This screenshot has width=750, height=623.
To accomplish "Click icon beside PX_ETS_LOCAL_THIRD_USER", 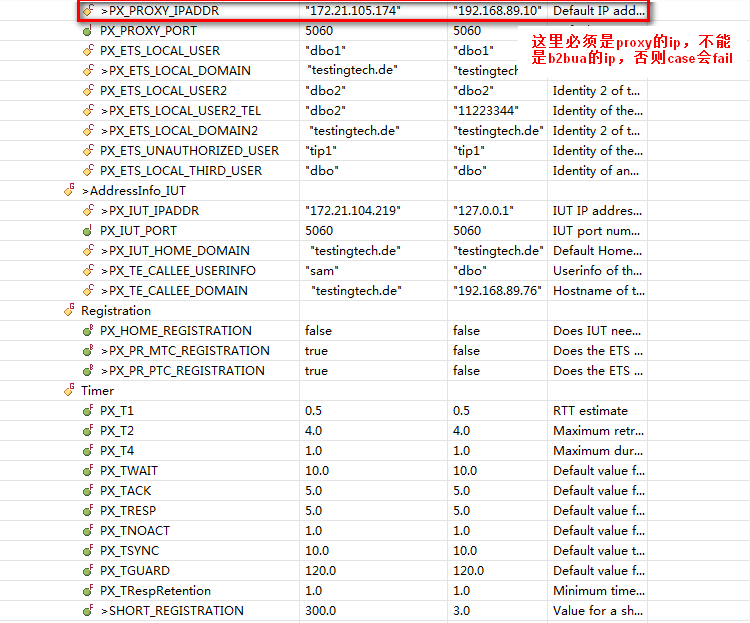I will coord(88,170).
